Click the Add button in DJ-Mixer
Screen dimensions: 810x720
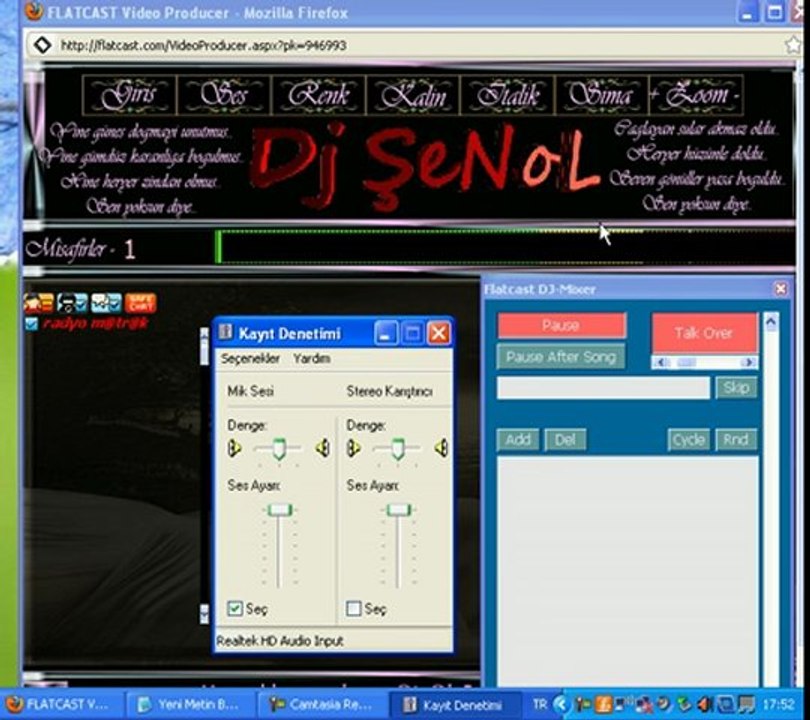pyautogui.click(x=518, y=440)
